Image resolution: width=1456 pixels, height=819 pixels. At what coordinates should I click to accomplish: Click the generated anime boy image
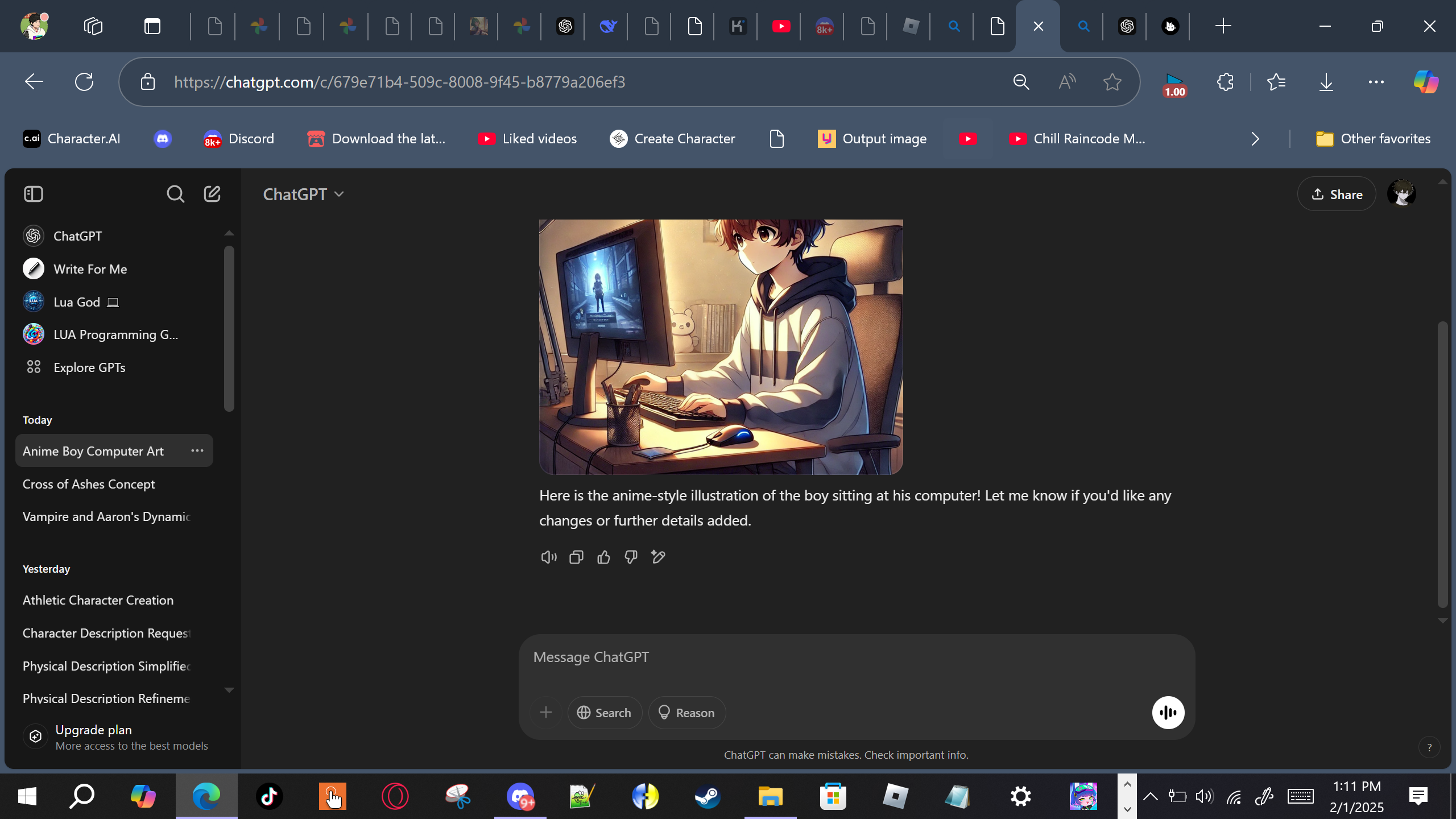click(721, 347)
